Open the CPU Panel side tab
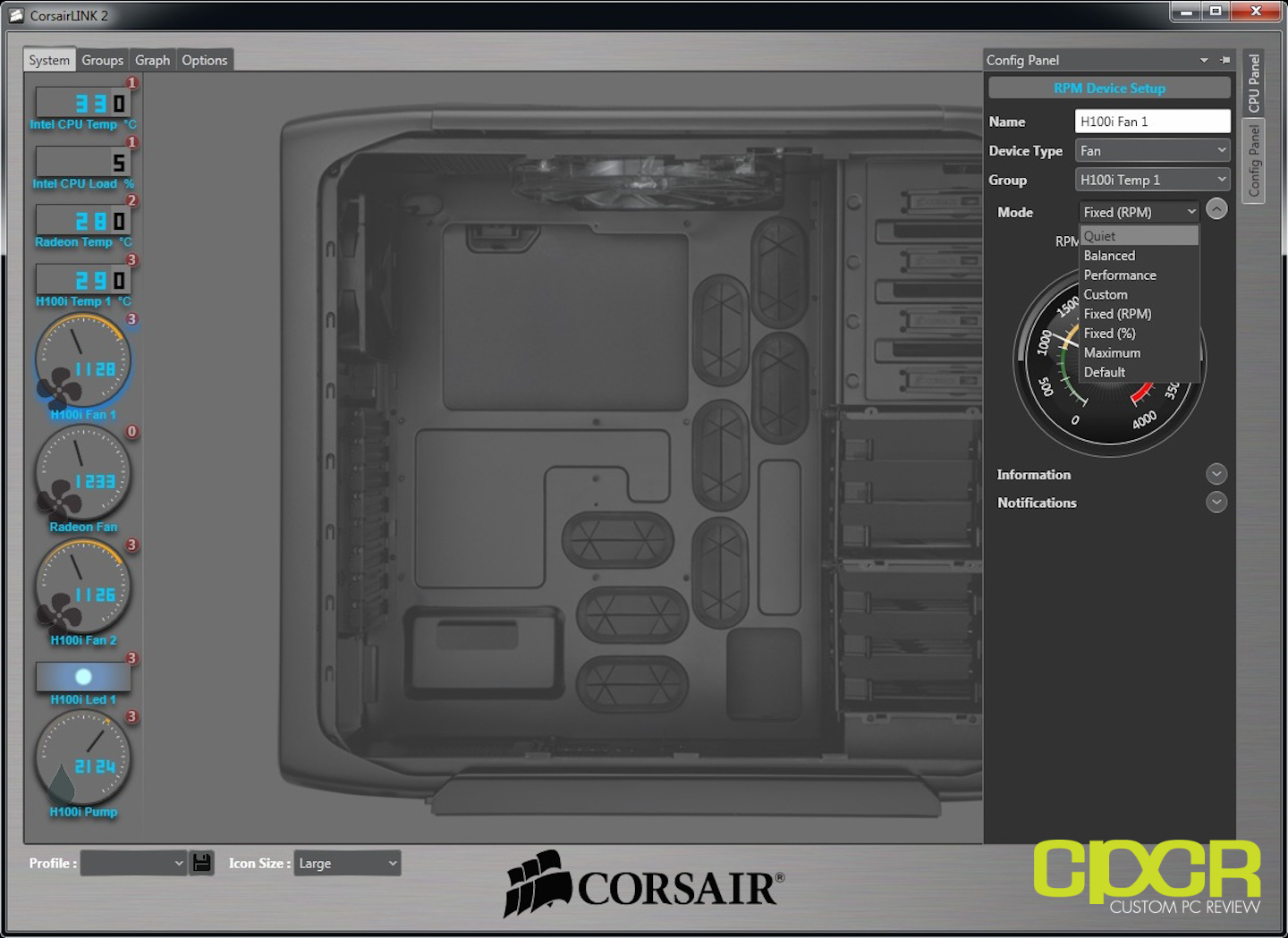Image resolution: width=1288 pixels, height=938 pixels. [1254, 82]
